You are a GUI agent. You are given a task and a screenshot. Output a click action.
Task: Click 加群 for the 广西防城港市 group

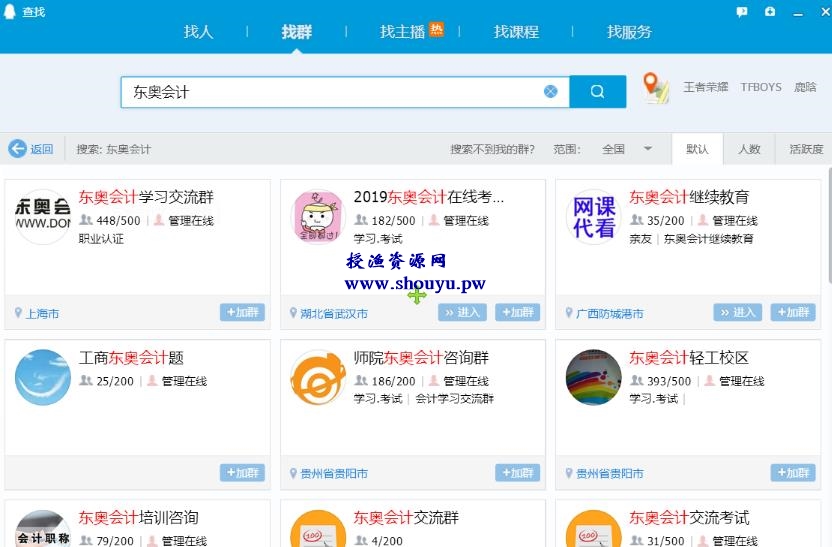point(793,312)
